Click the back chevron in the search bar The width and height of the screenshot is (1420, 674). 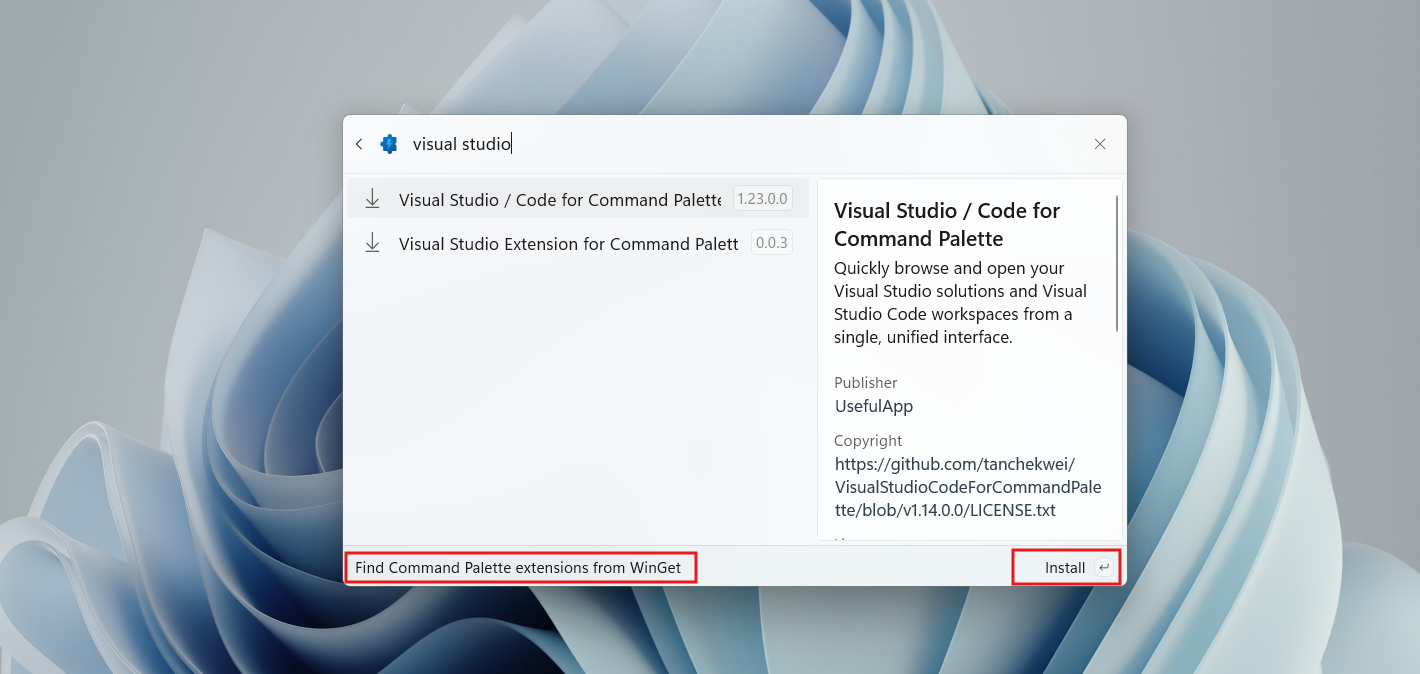[358, 143]
